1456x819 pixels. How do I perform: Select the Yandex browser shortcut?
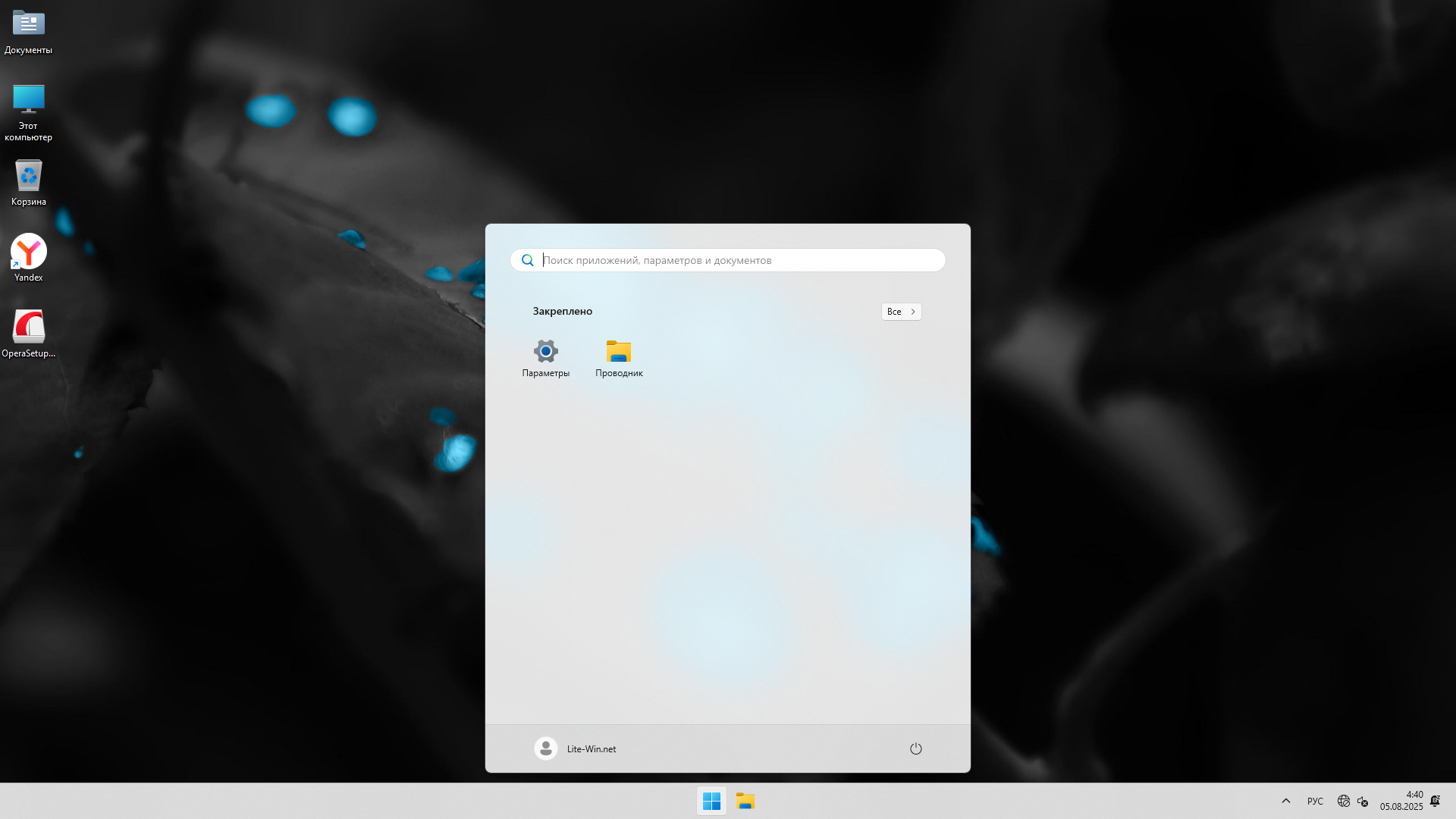pos(29,257)
